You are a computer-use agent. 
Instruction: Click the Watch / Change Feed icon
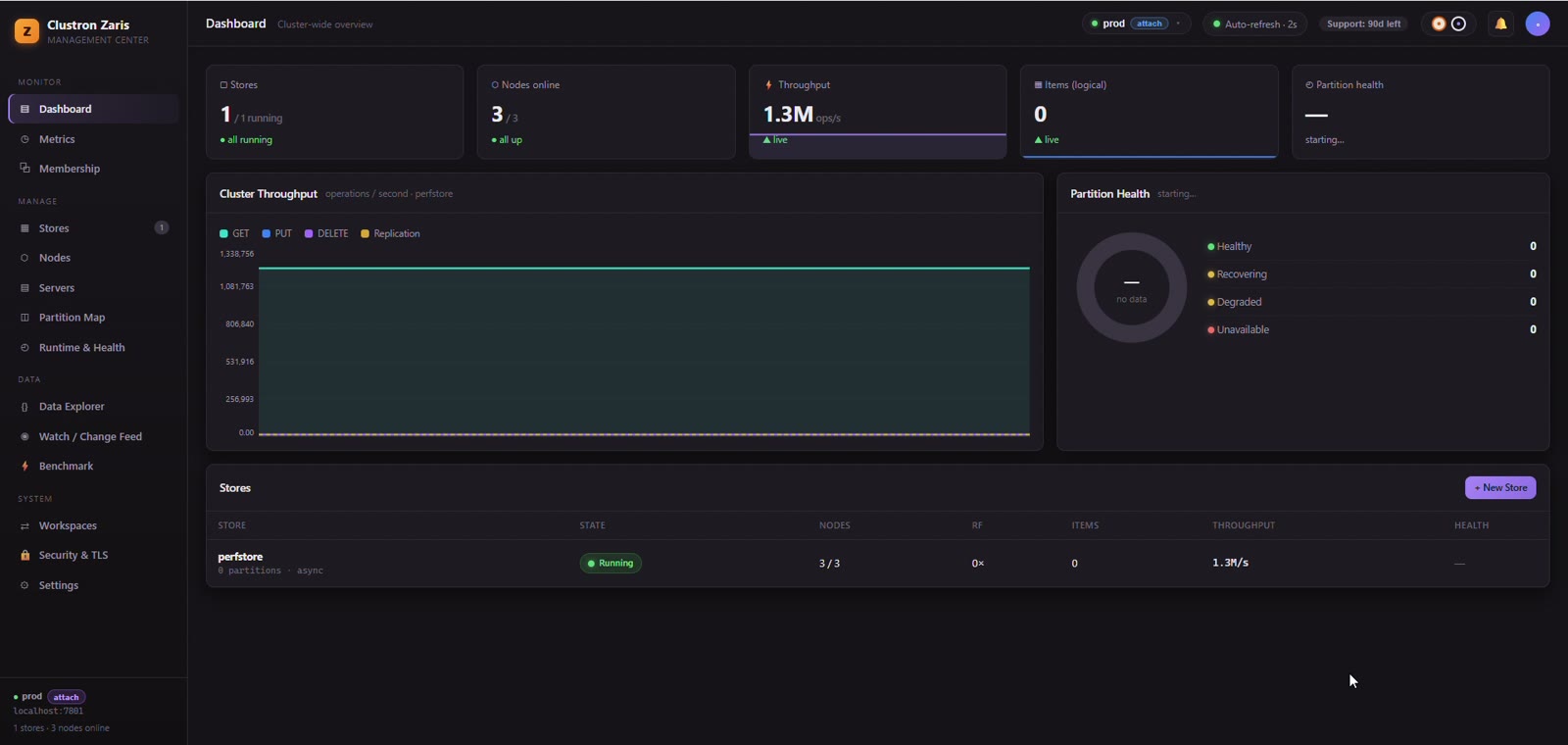[x=24, y=437]
